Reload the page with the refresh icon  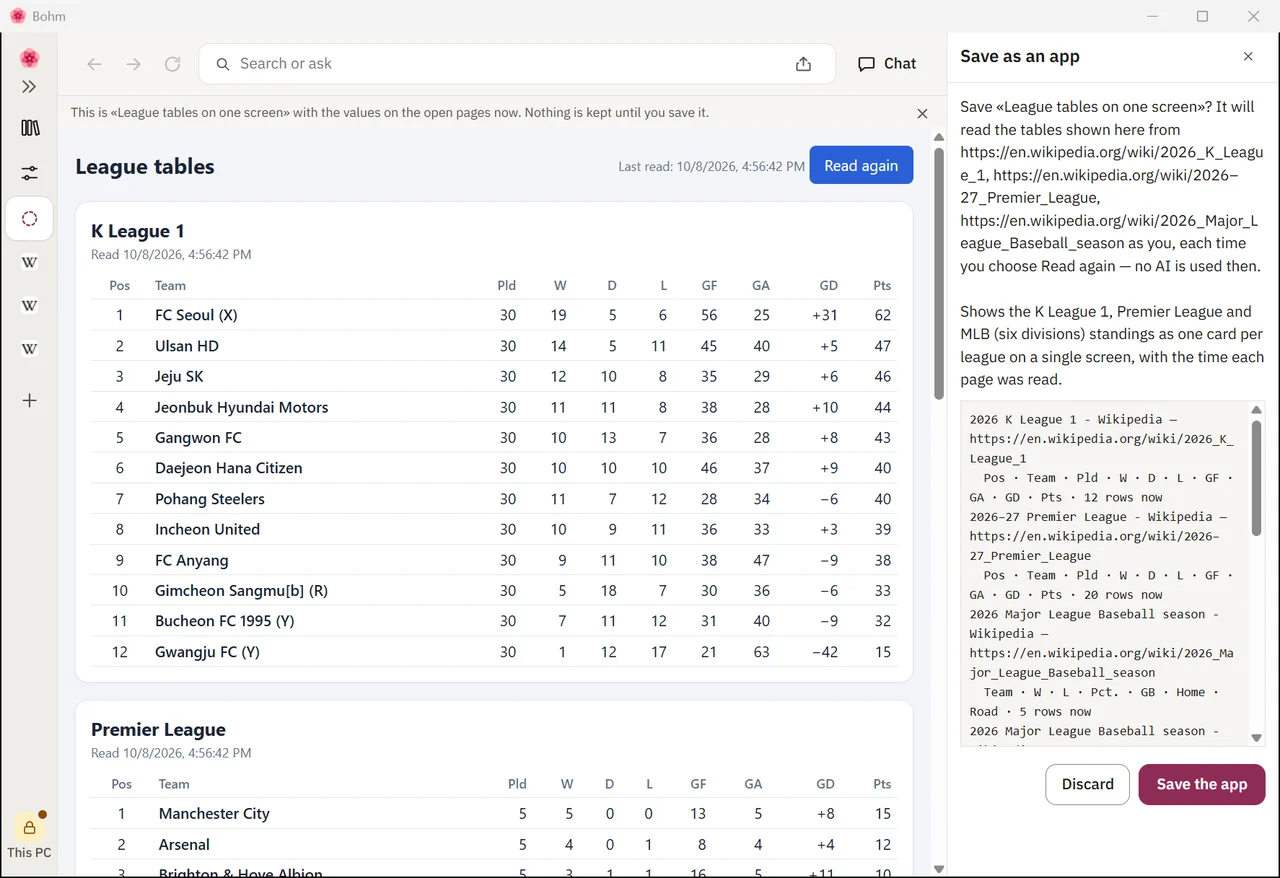(x=173, y=64)
